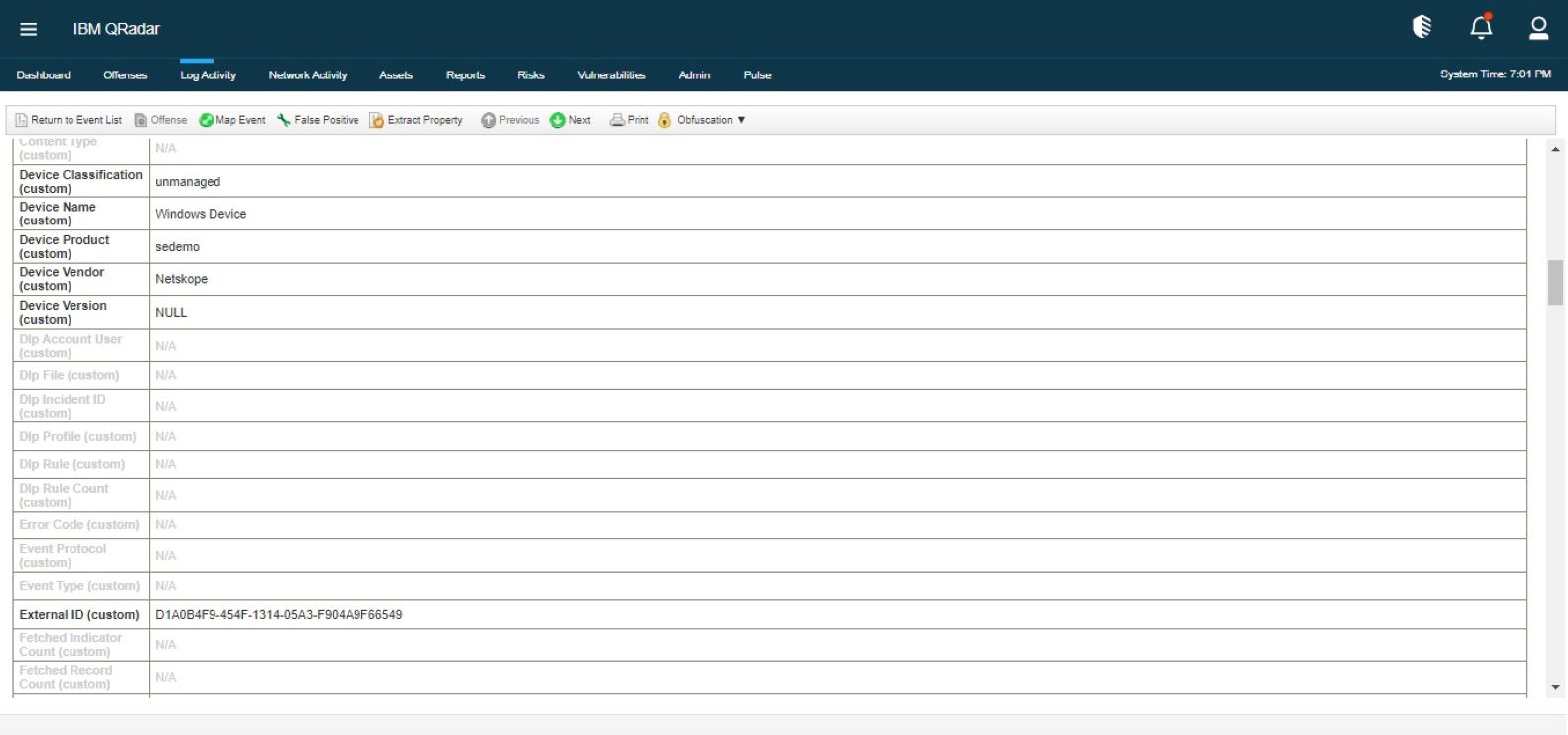Click the Dlp Rule (custom) label

[72, 464]
